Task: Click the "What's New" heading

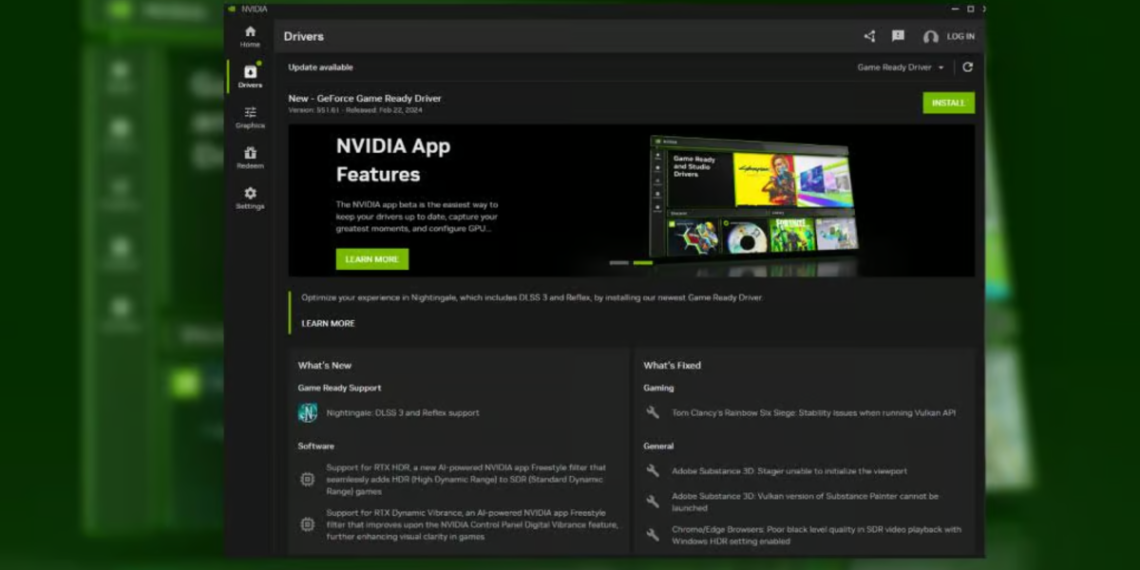Action: pyautogui.click(x=324, y=365)
